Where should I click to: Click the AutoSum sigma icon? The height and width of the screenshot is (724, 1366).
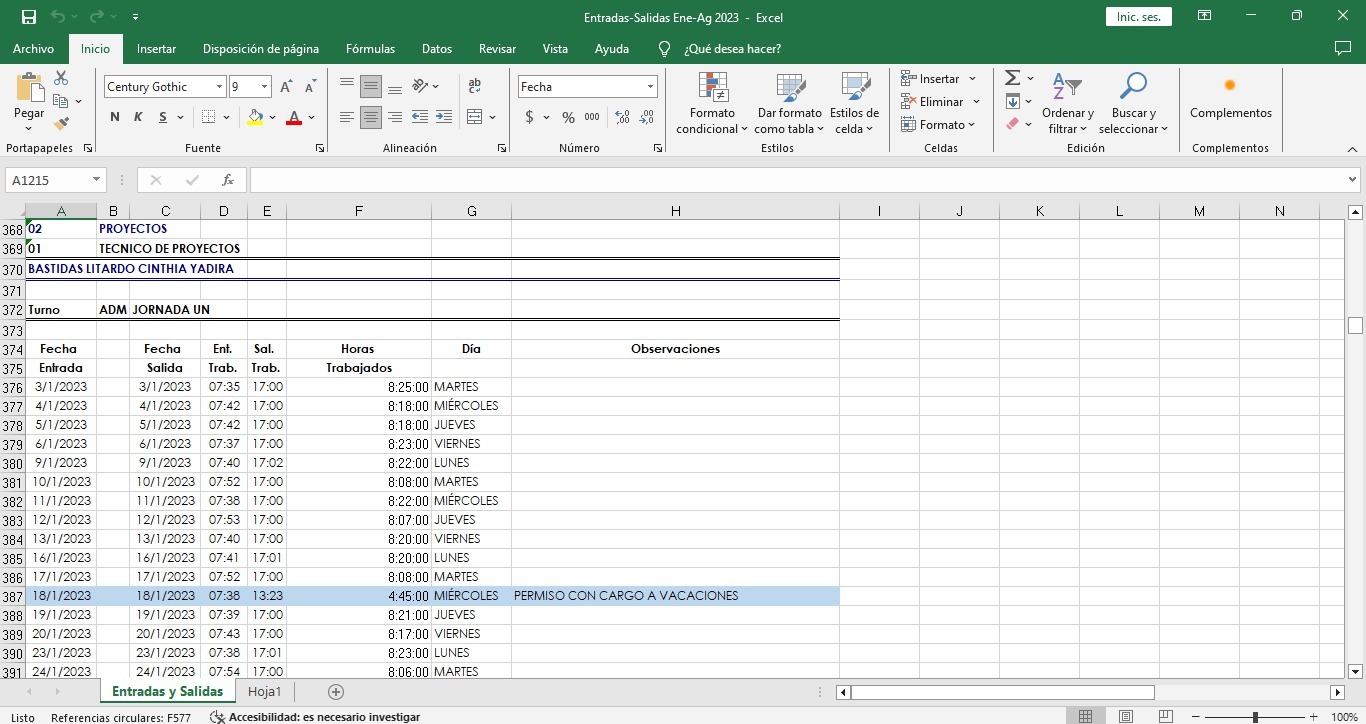click(x=1012, y=78)
